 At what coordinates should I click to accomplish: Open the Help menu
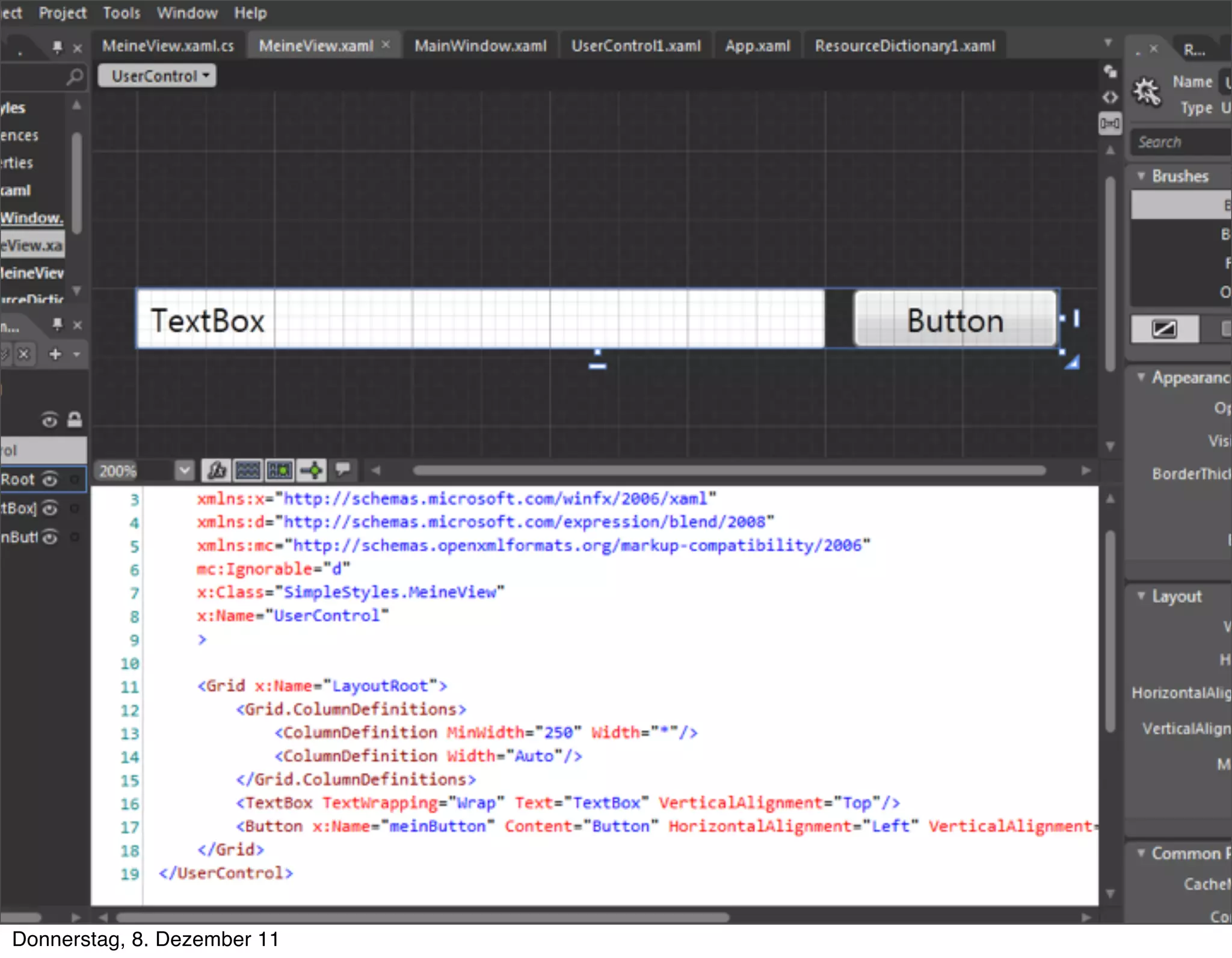pos(250,13)
